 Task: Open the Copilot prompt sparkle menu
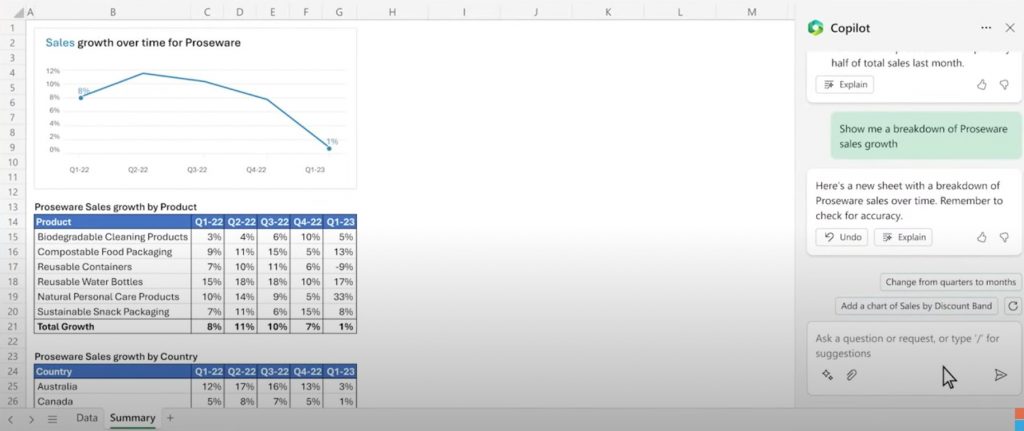click(827, 375)
